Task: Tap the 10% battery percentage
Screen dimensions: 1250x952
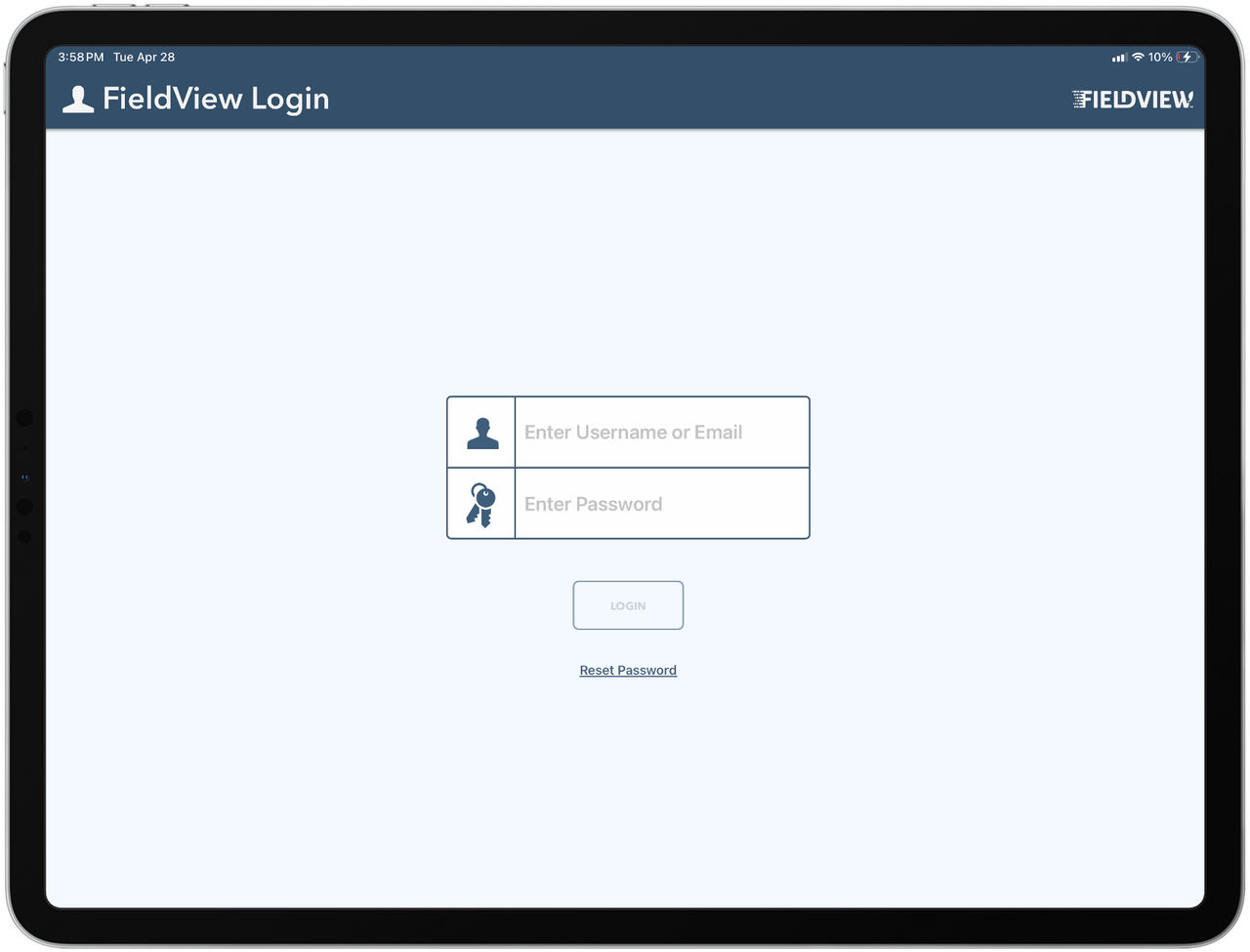Action: [x=1160, y=58]
